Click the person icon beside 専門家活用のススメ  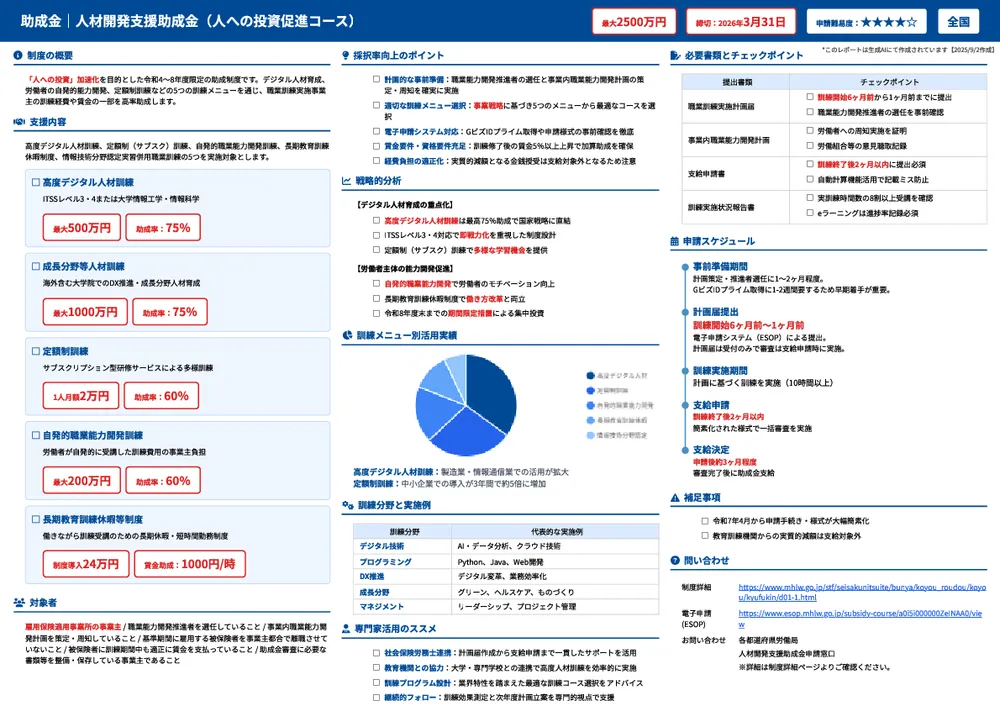346,629
